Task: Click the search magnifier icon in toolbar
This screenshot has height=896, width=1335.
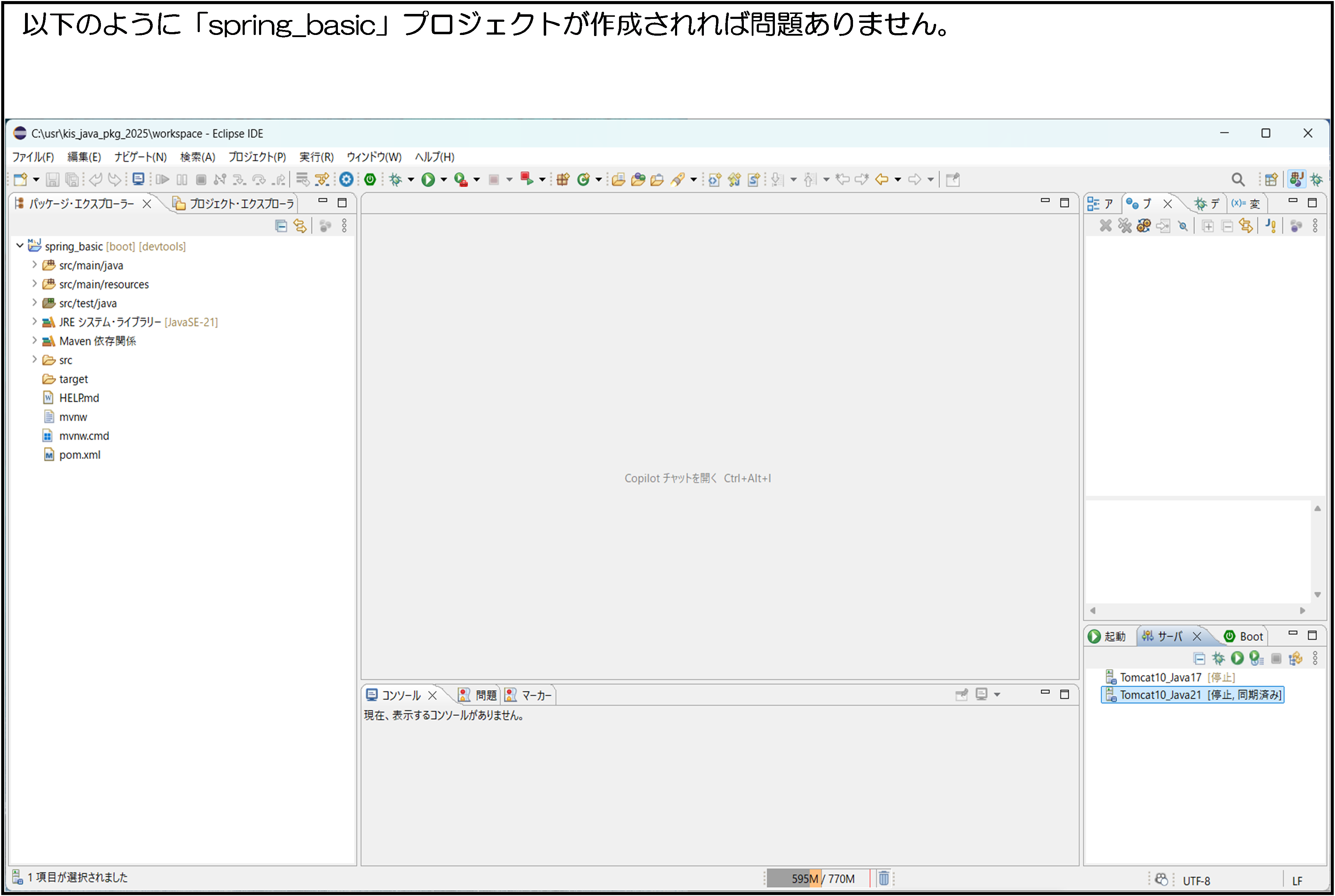Action: coord(1238,179)
